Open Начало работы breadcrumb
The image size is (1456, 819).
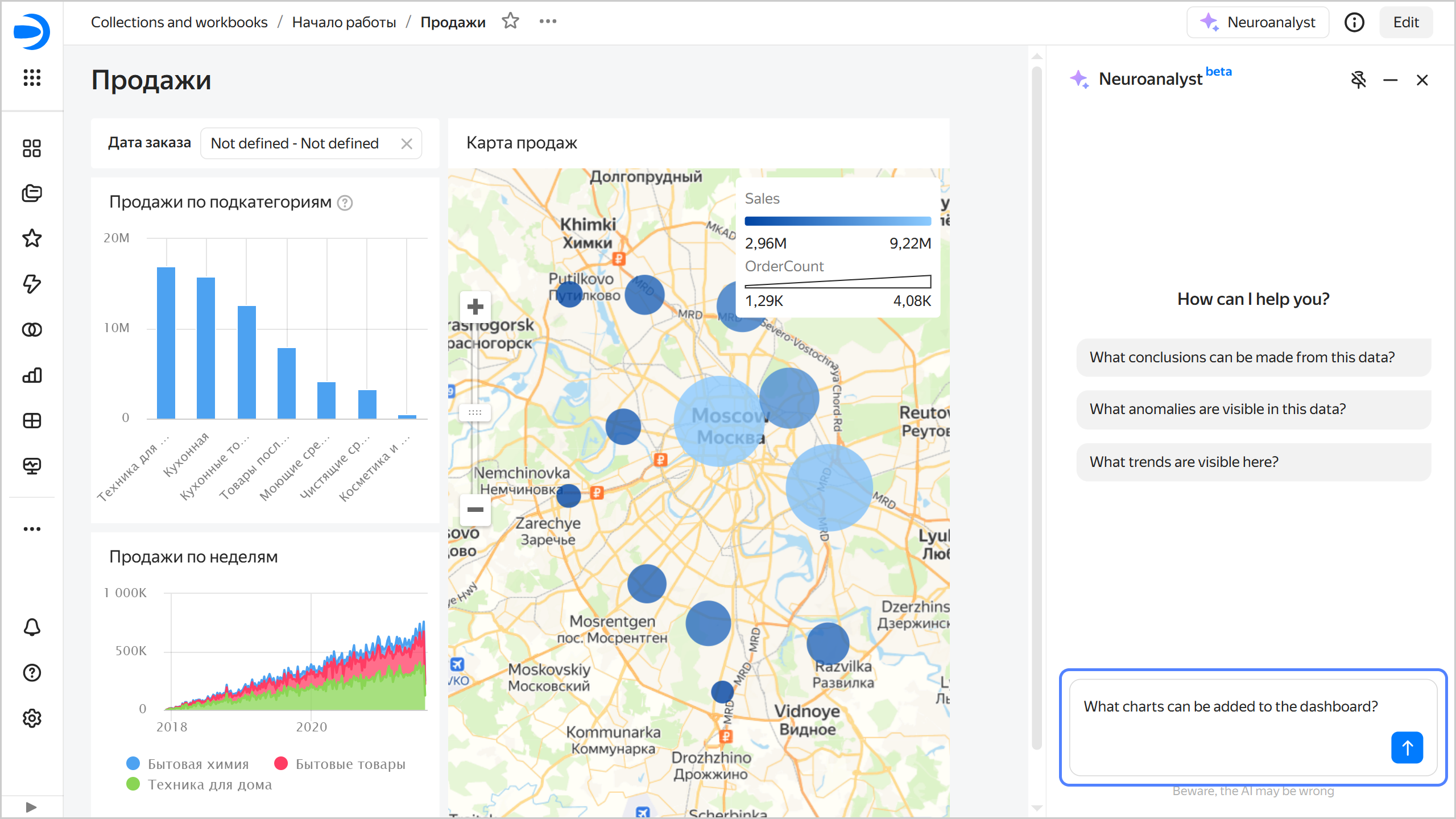pyautogui.click(x=344, y=22)
